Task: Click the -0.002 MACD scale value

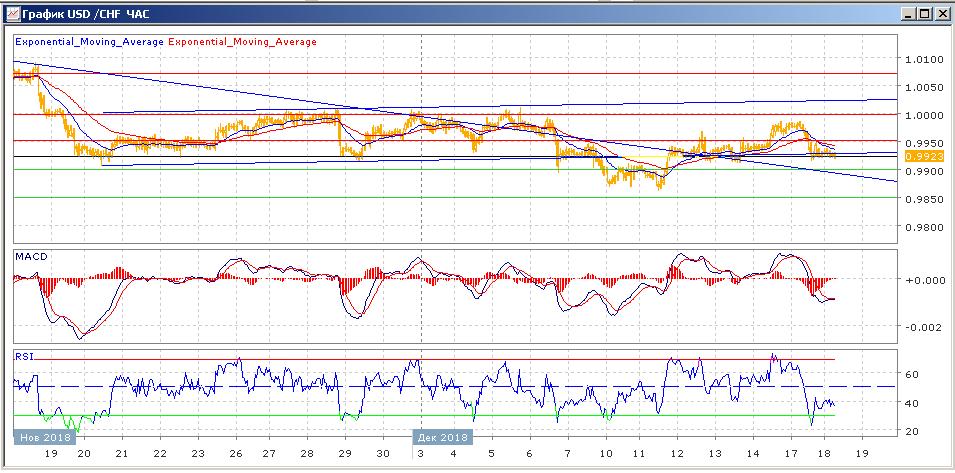Action: [x=921, y=327]
